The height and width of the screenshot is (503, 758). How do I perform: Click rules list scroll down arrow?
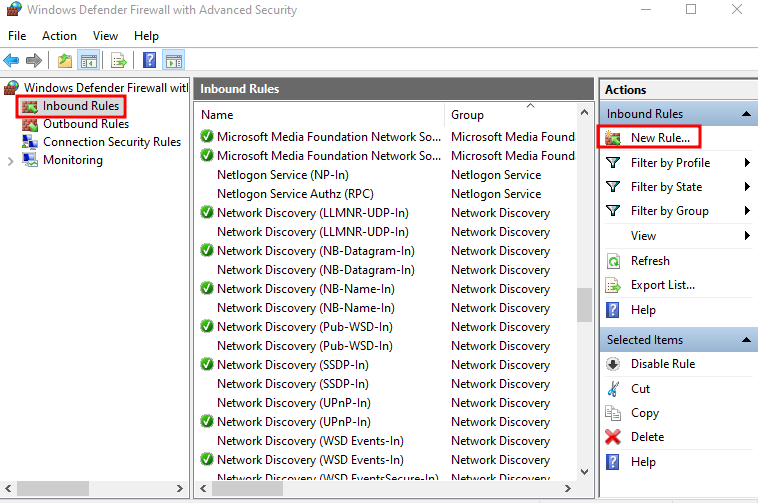coord(584,472)
